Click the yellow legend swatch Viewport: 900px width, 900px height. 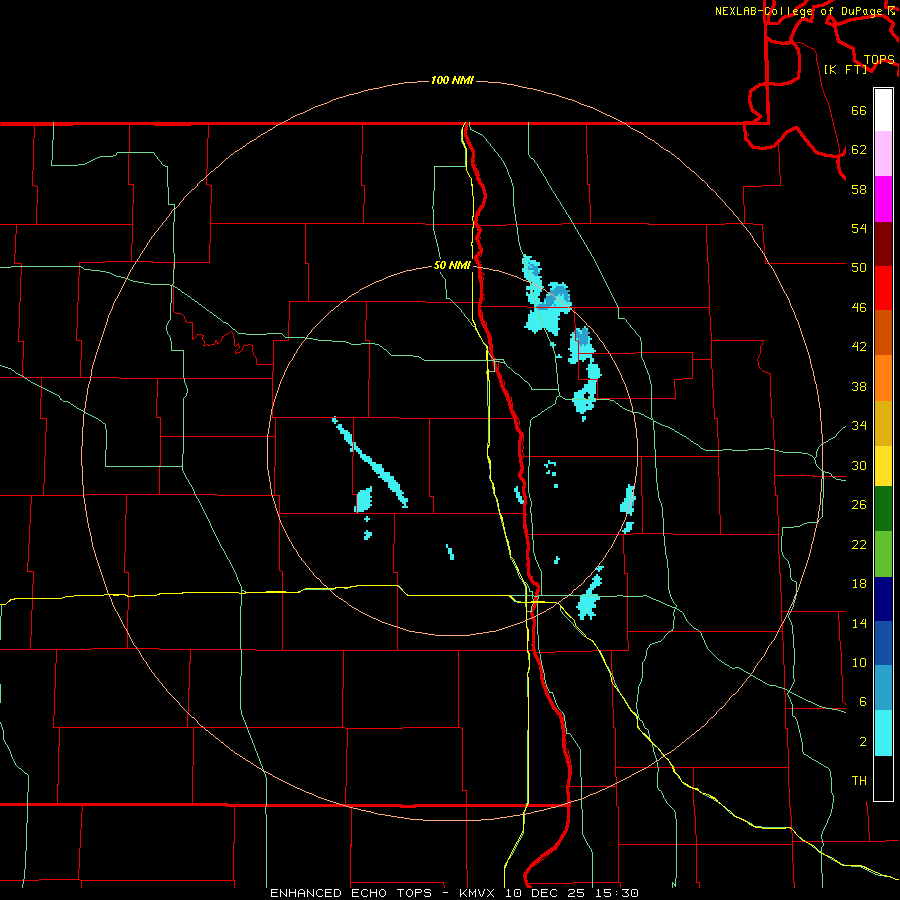click(883, 466)
